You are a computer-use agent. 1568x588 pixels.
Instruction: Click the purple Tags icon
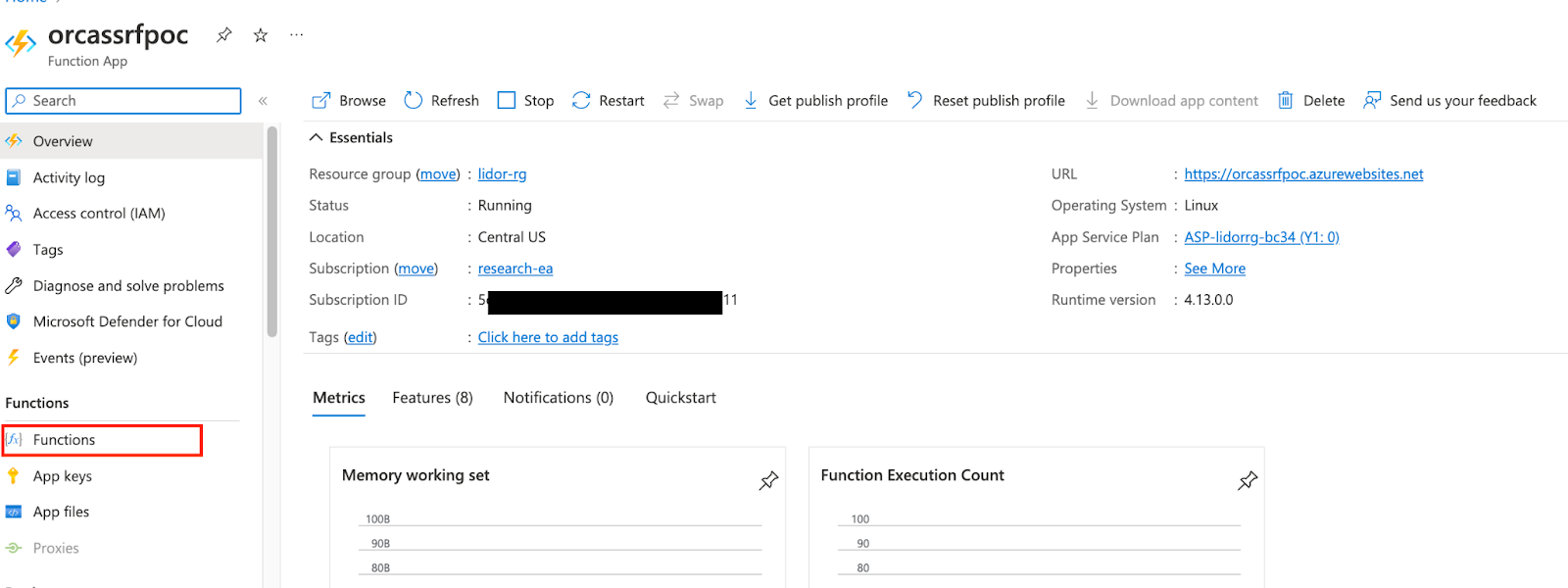[x=14, y=249]
